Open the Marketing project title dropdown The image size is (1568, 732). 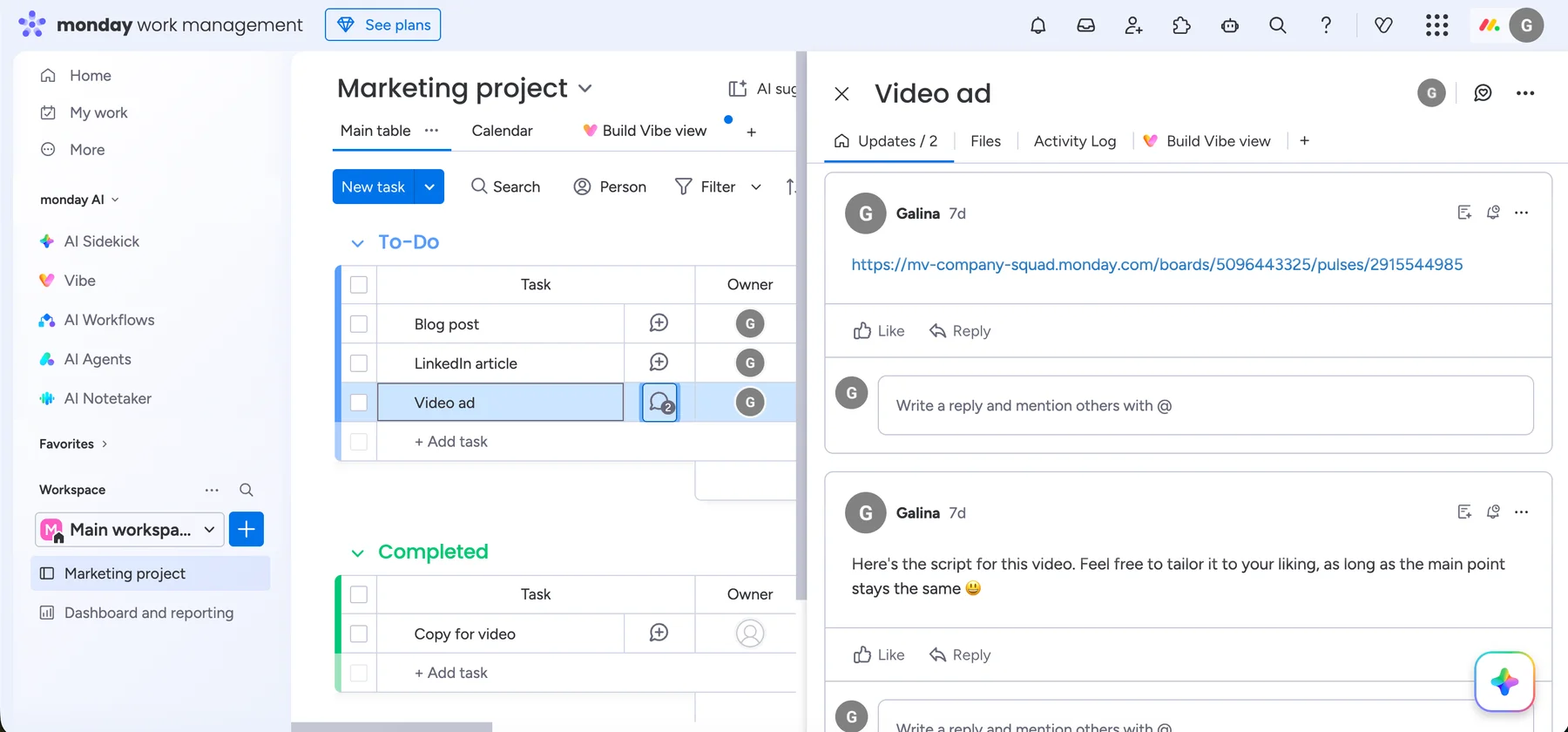tap(585, 89)
